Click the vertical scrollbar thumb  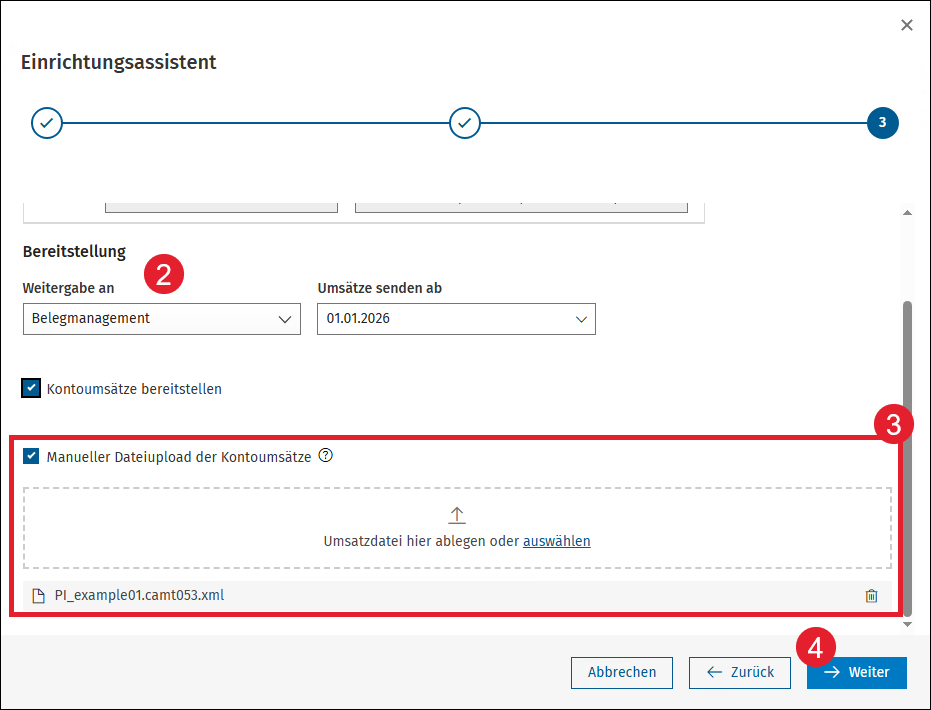pyautogui.click(x=907, y=457)
